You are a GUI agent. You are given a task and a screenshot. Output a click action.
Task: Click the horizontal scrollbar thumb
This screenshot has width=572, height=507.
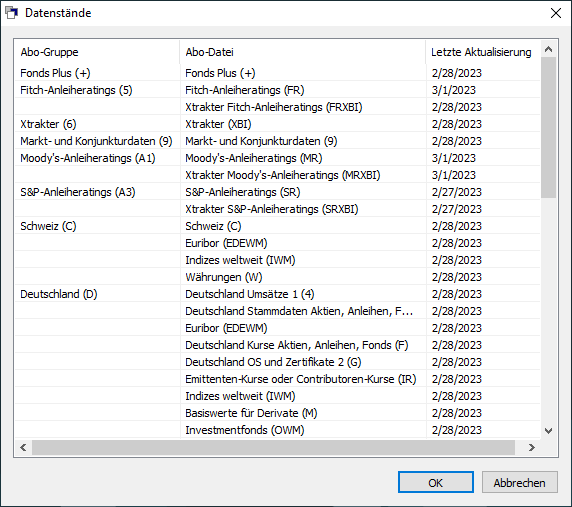[273, 447]
